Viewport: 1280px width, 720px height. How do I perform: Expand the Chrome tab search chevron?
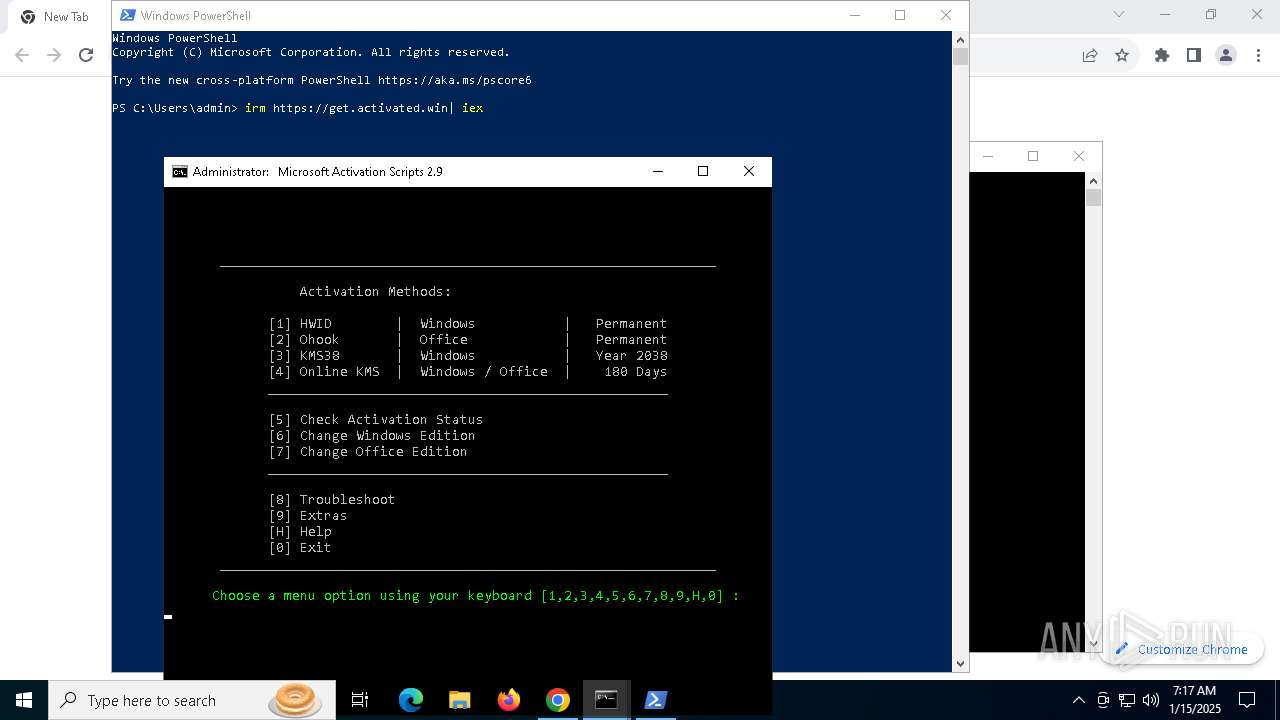[1119, 14]
